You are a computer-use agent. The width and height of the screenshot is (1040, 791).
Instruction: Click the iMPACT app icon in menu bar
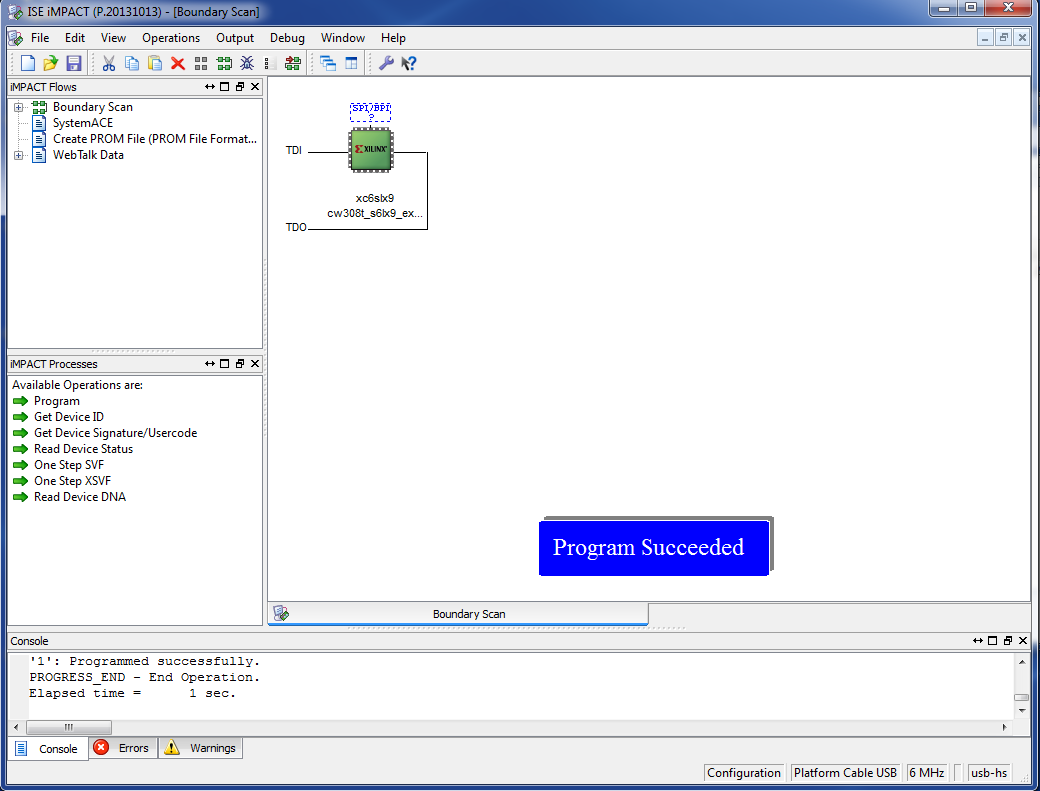[x=15, y=38]
